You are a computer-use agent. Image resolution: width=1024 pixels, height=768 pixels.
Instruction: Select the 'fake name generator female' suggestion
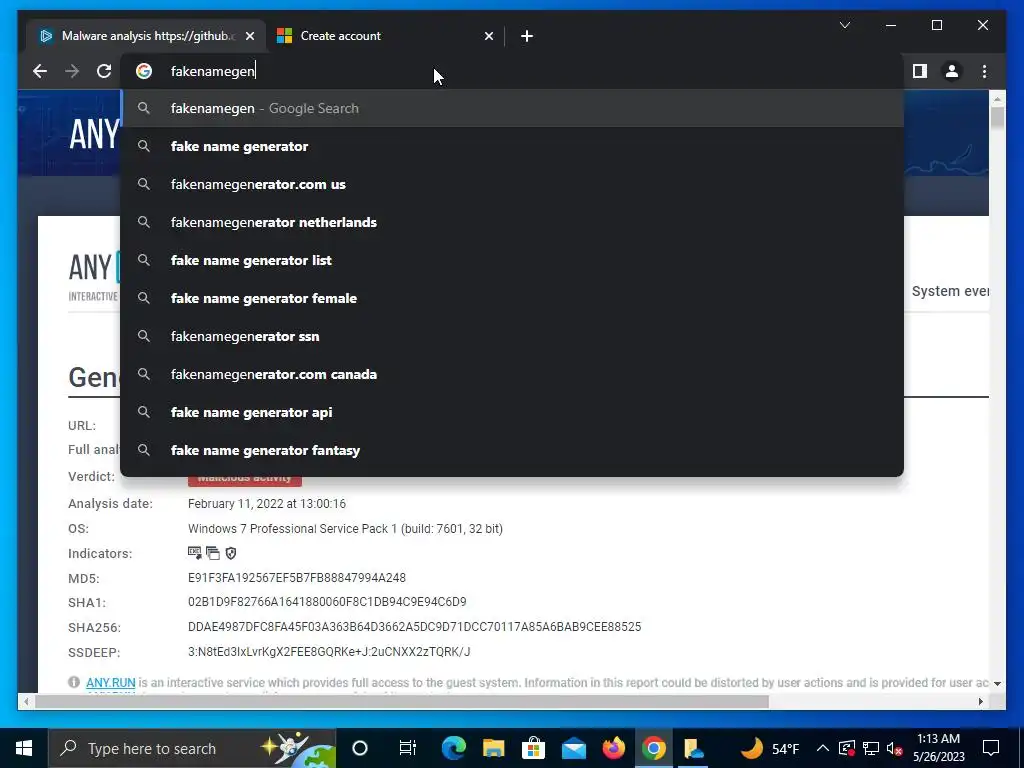(x=512, y=298)
